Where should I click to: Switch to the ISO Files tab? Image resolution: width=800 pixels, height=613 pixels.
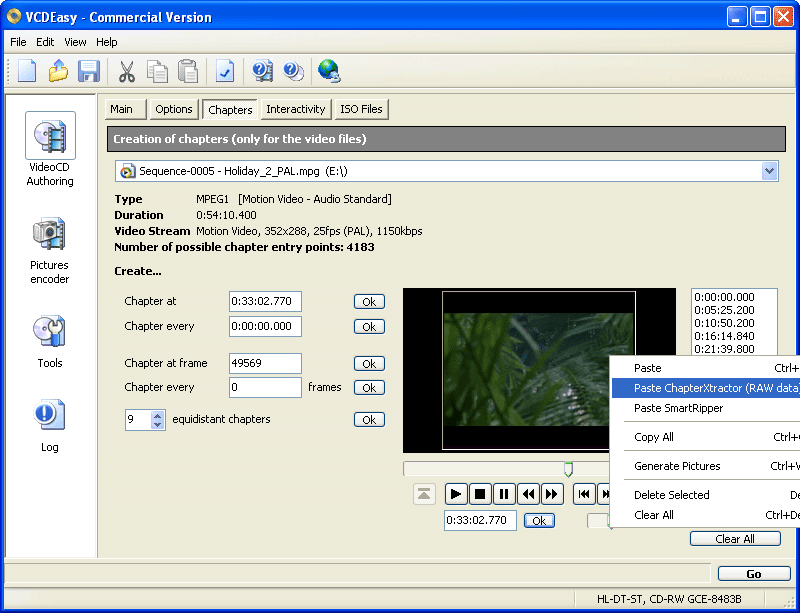click(x=361, y=109)
